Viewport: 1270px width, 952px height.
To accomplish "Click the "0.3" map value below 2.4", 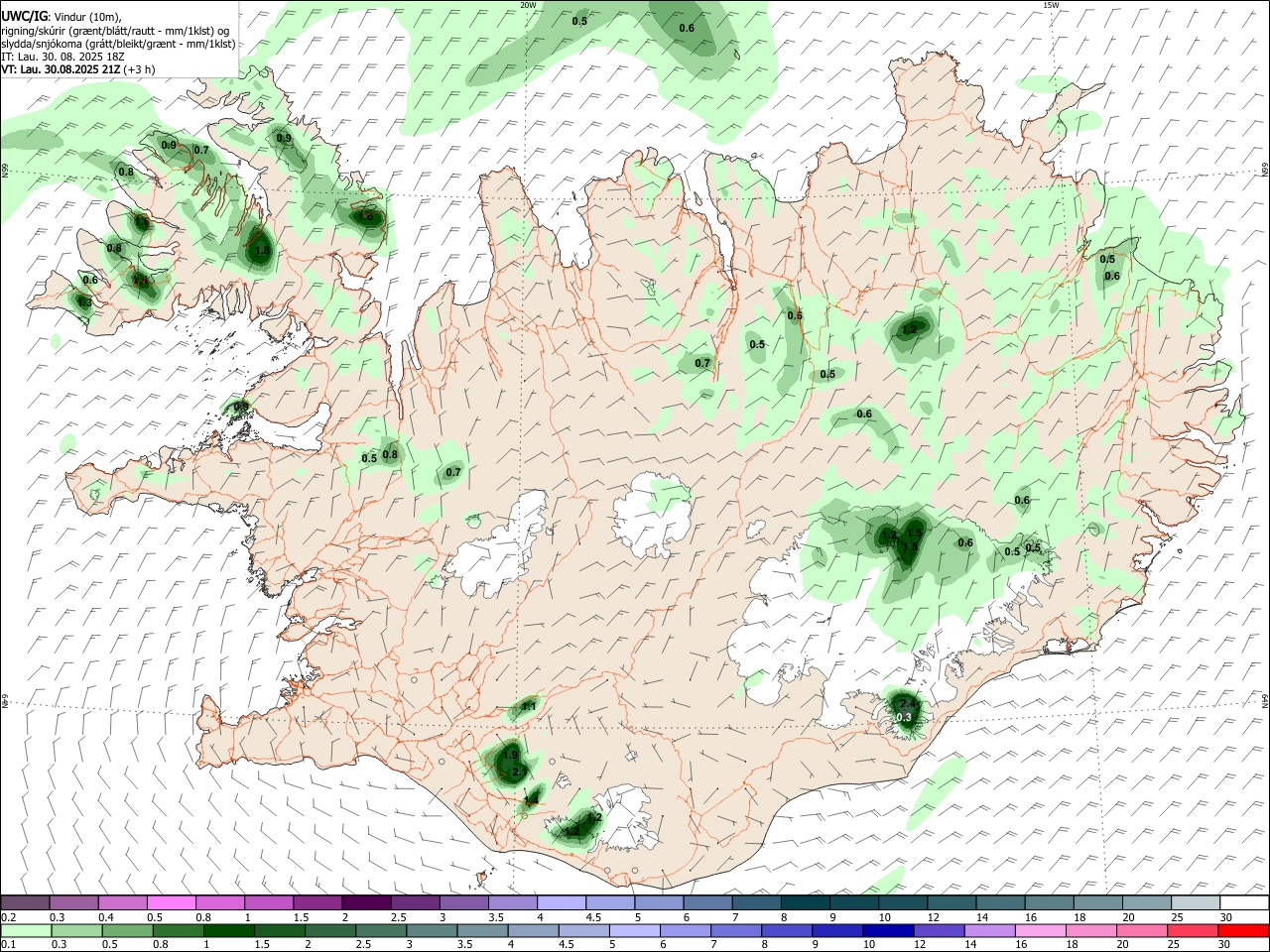I will pyautogui.click(x=904, y=717).
